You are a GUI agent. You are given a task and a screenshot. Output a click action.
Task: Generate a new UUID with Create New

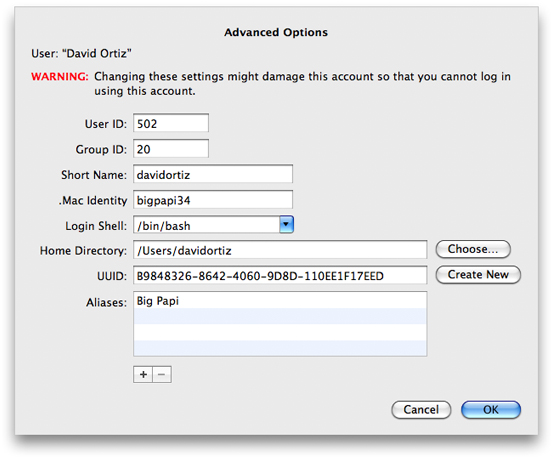point(478,274)
